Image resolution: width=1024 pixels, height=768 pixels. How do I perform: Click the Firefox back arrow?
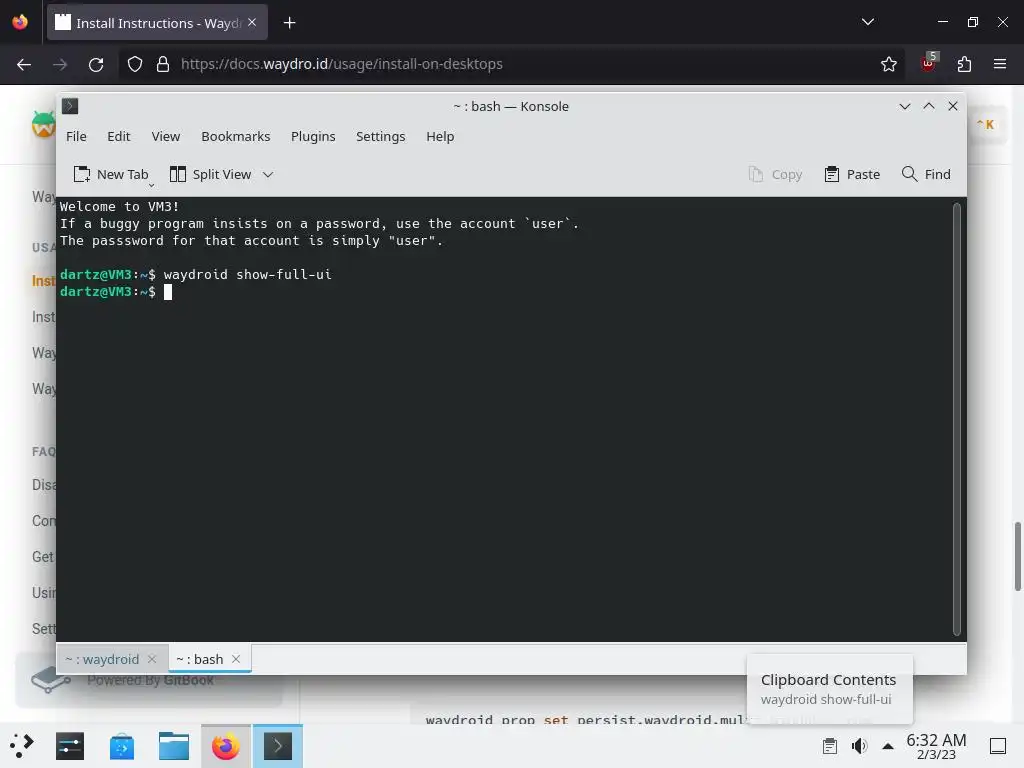[24, 64]
